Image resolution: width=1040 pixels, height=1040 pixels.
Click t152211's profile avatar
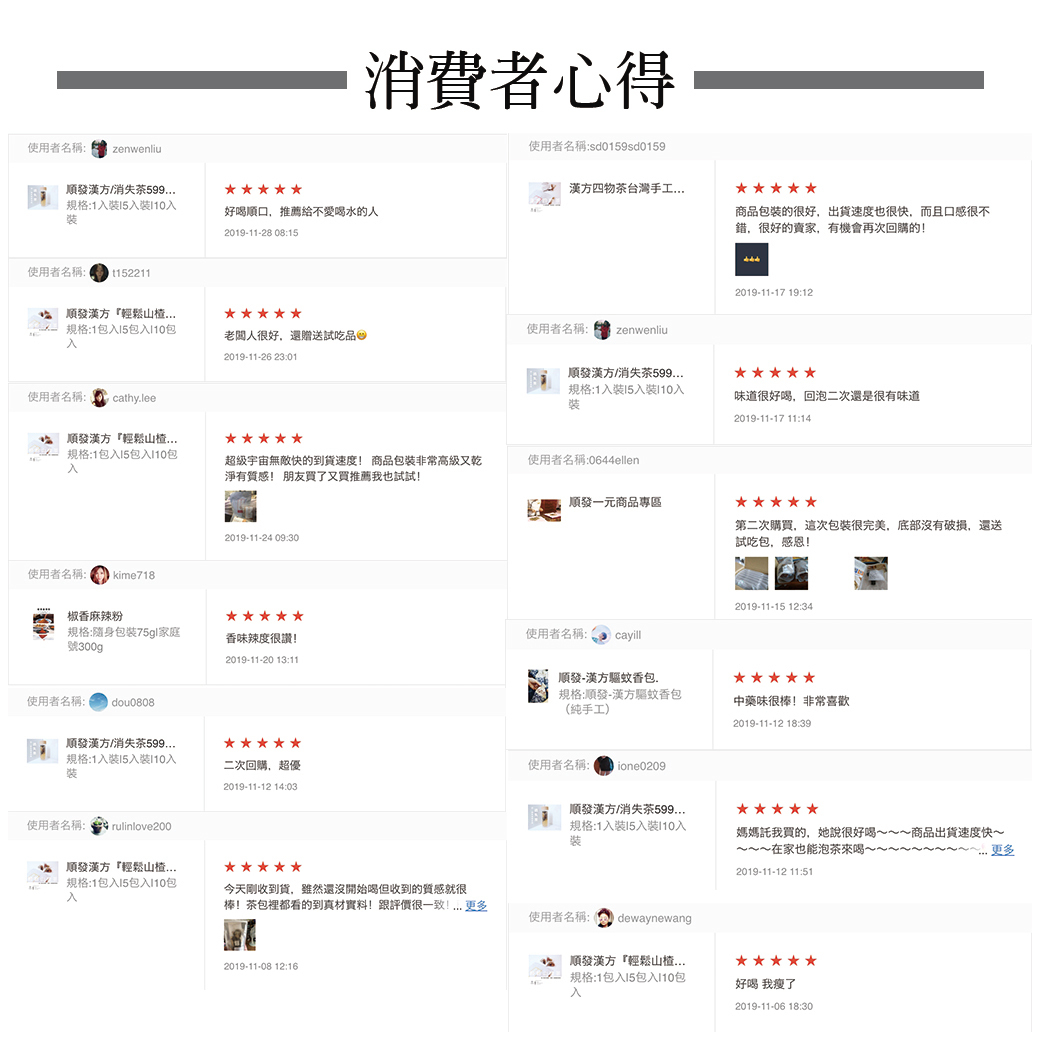99,273
